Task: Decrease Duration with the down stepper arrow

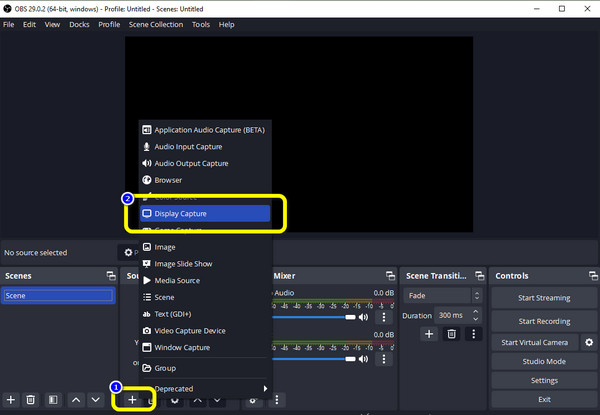Action: point(476,319)
